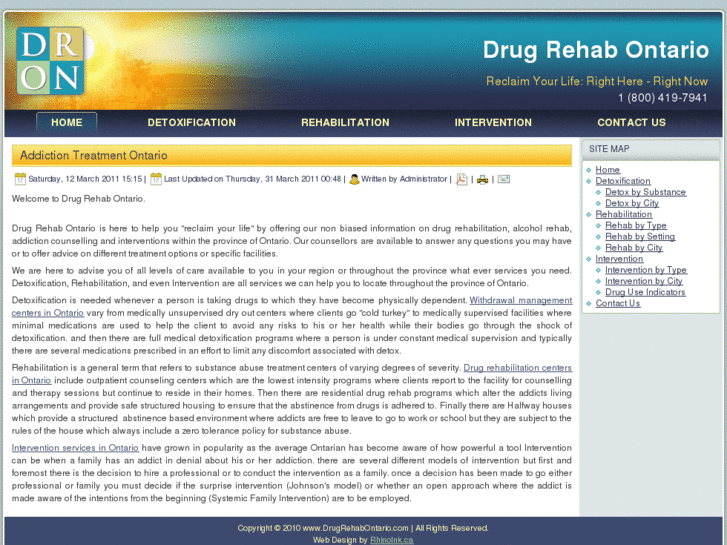Visit RhinoInk.ca web design link
727x545 pixels.
pyautogui.click(x=391, y=540)
